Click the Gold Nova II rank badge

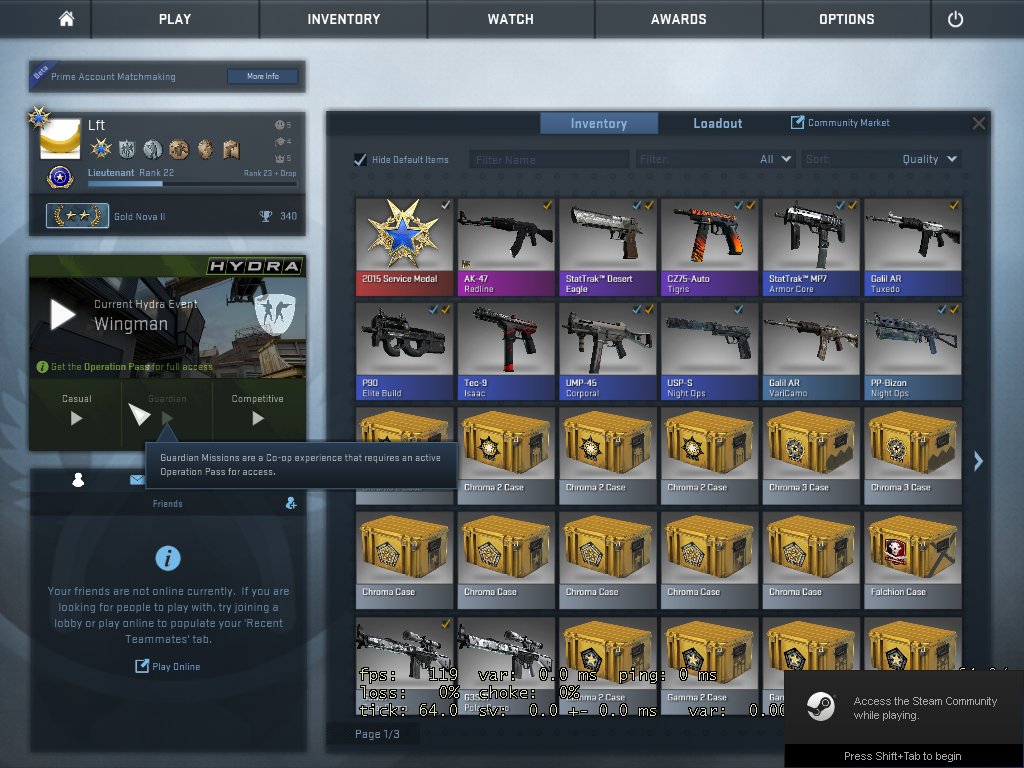(x=77, y=216)
